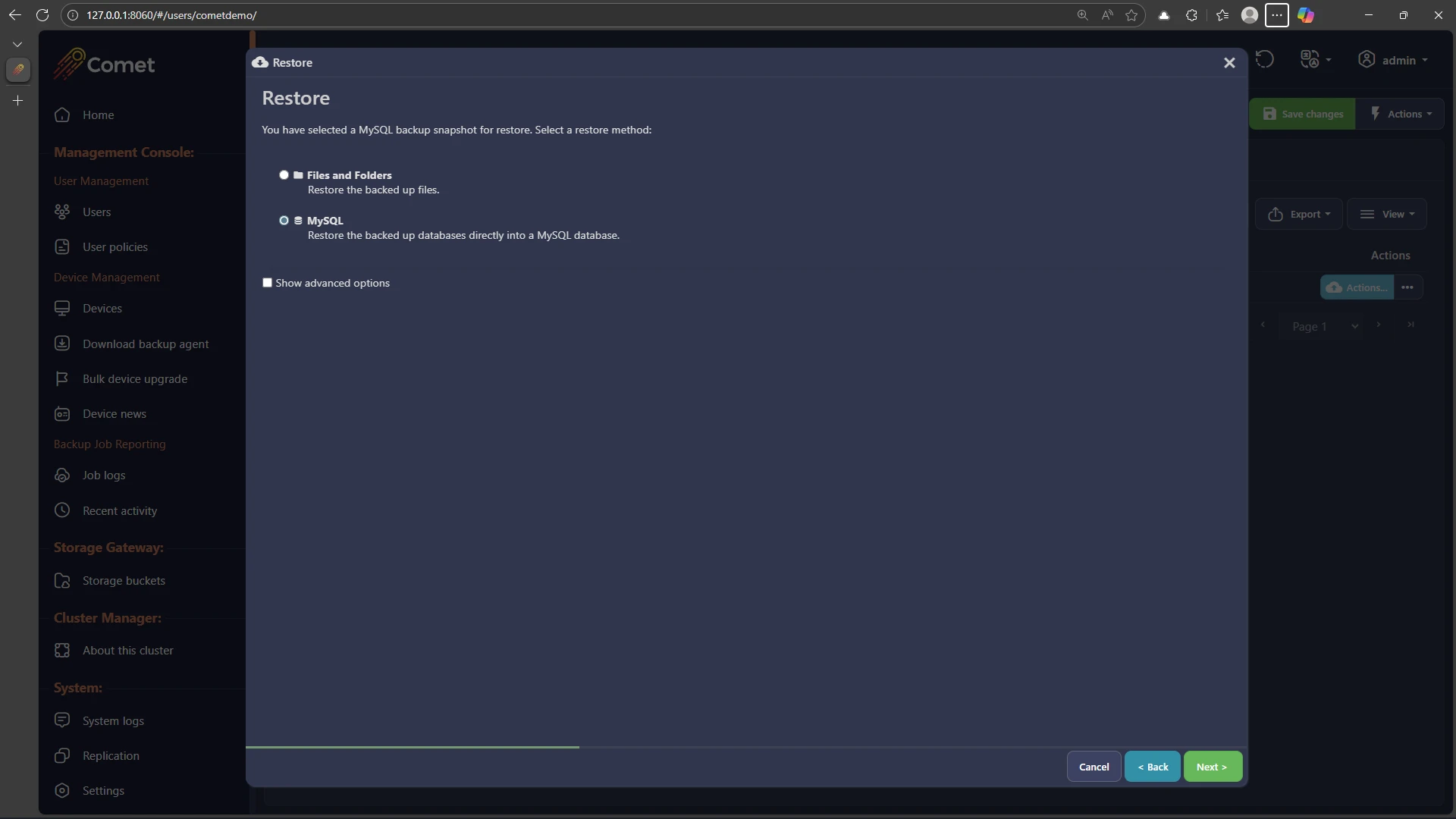Select the Files and Folders restore method
The width and height of the screenshot is (1456, 819).
tap(284, 175)
